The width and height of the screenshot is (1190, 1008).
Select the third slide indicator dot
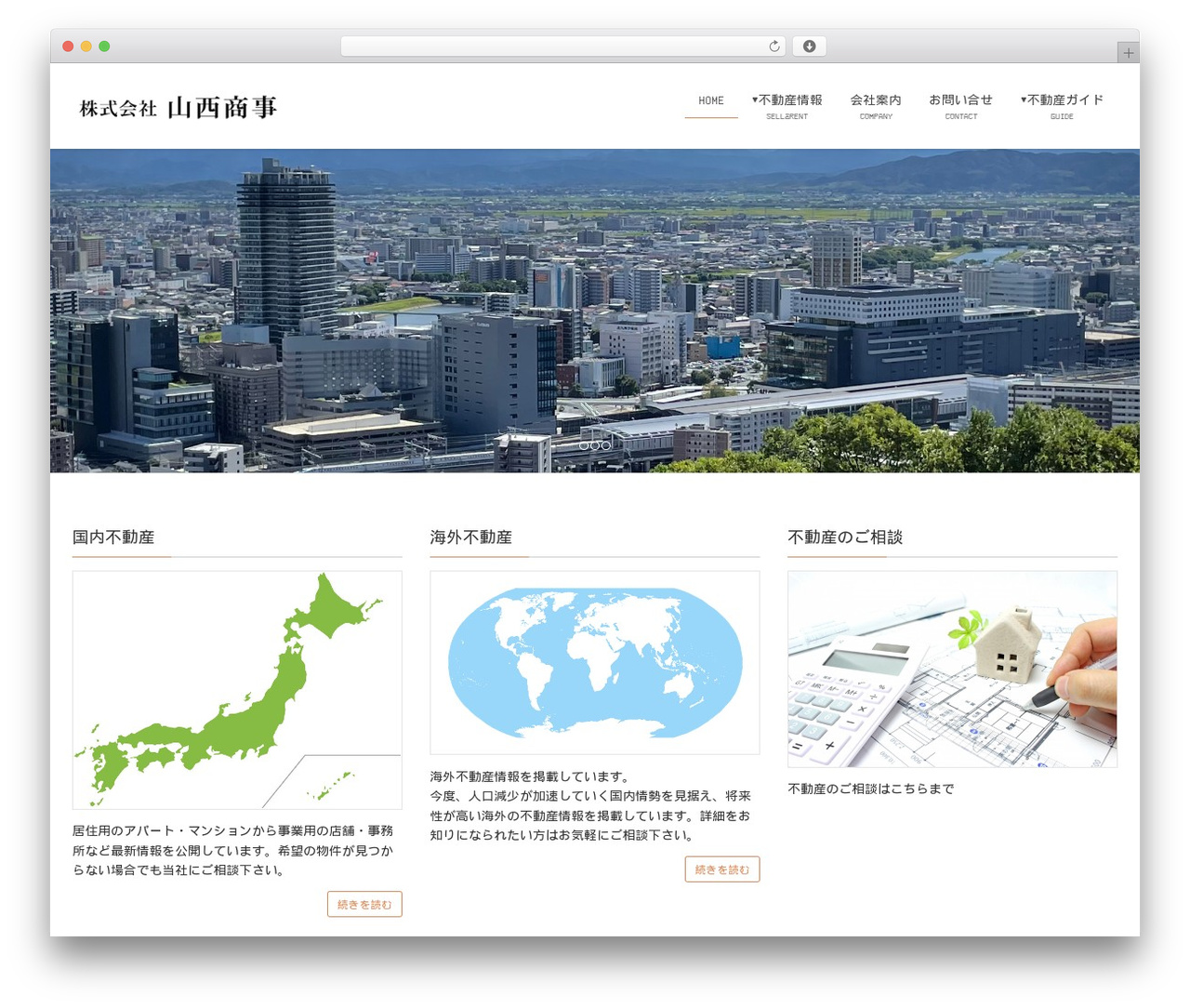(606, 445)
